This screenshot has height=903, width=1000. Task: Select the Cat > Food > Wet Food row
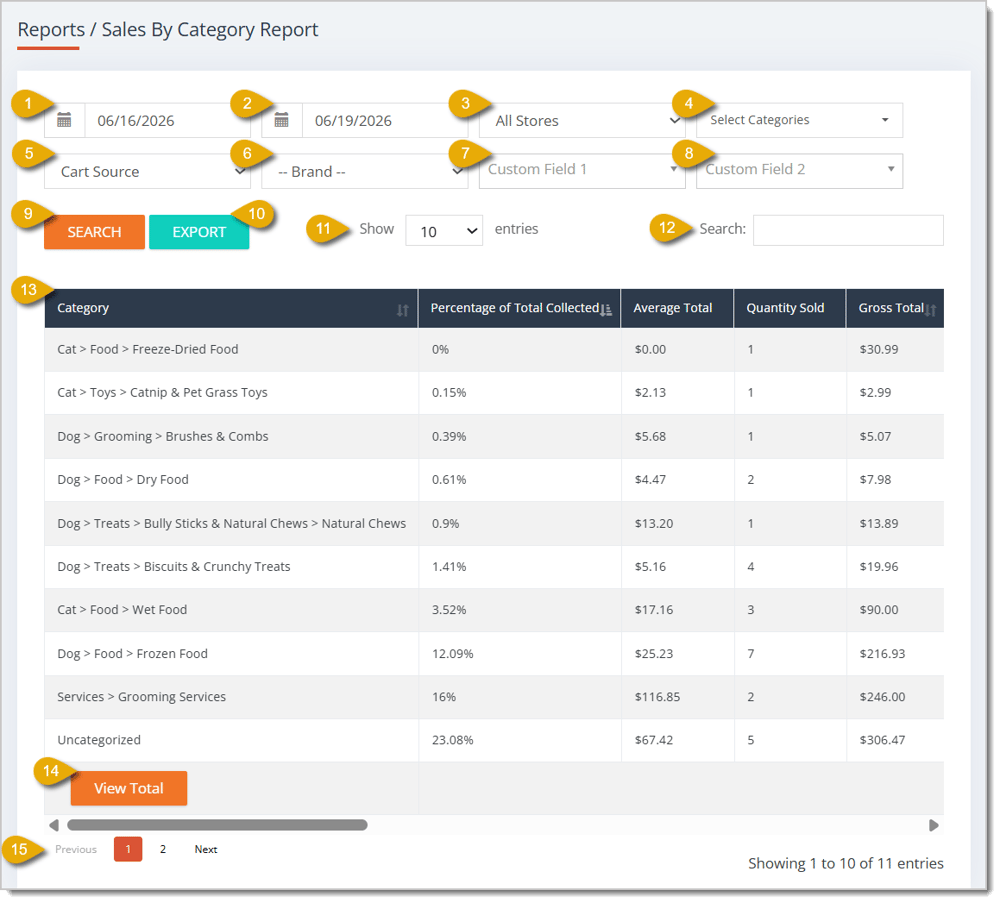[494, 610]
